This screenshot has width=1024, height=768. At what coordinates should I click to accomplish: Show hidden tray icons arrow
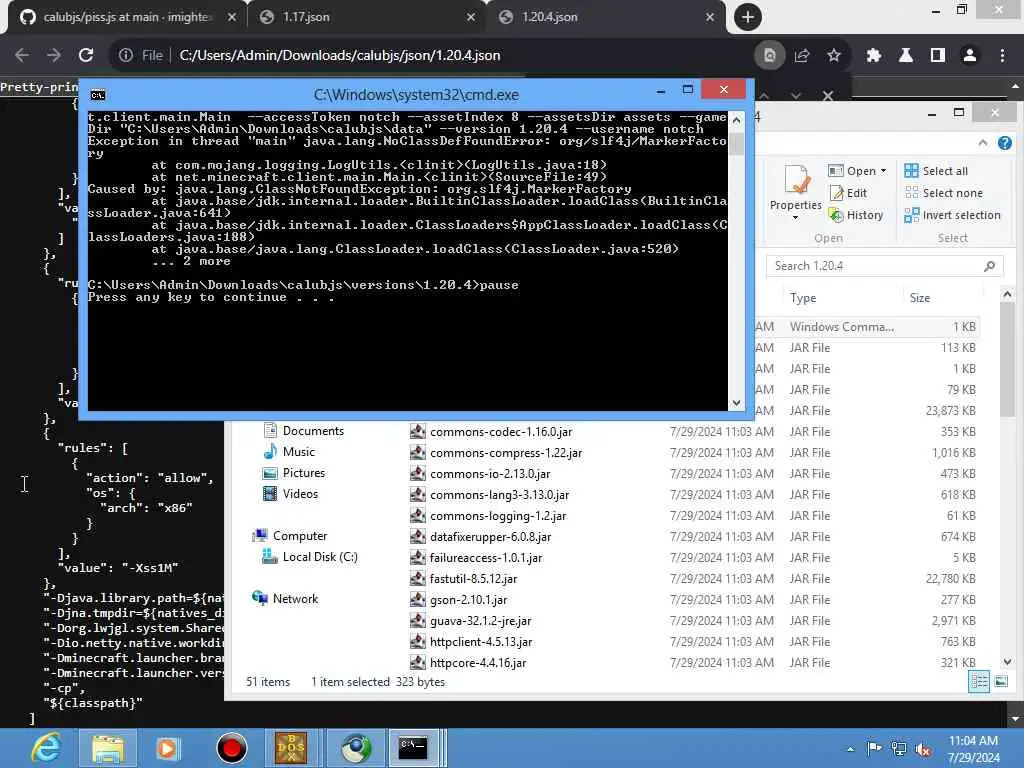pos(850,749)
